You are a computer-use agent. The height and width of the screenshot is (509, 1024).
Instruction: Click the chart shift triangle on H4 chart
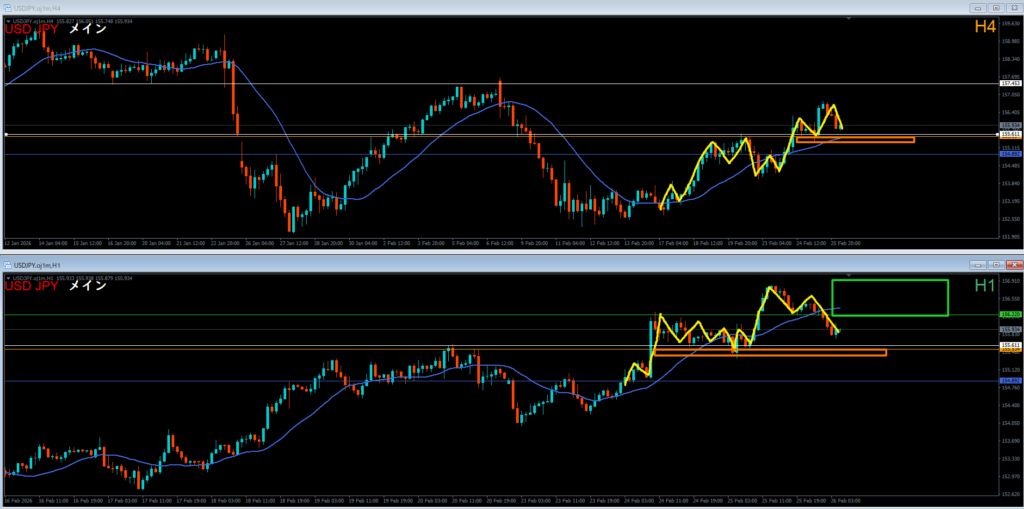(848, 17)
